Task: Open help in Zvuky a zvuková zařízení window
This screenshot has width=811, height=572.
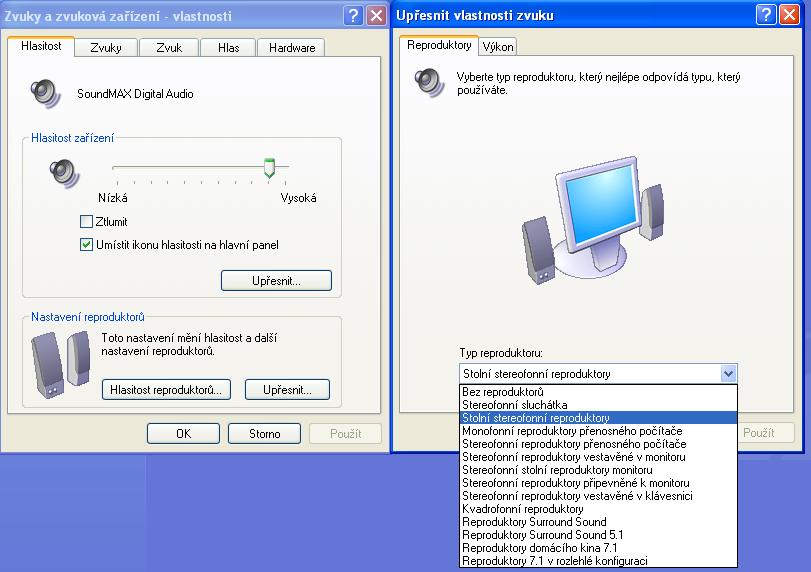Action: point(353,16)
